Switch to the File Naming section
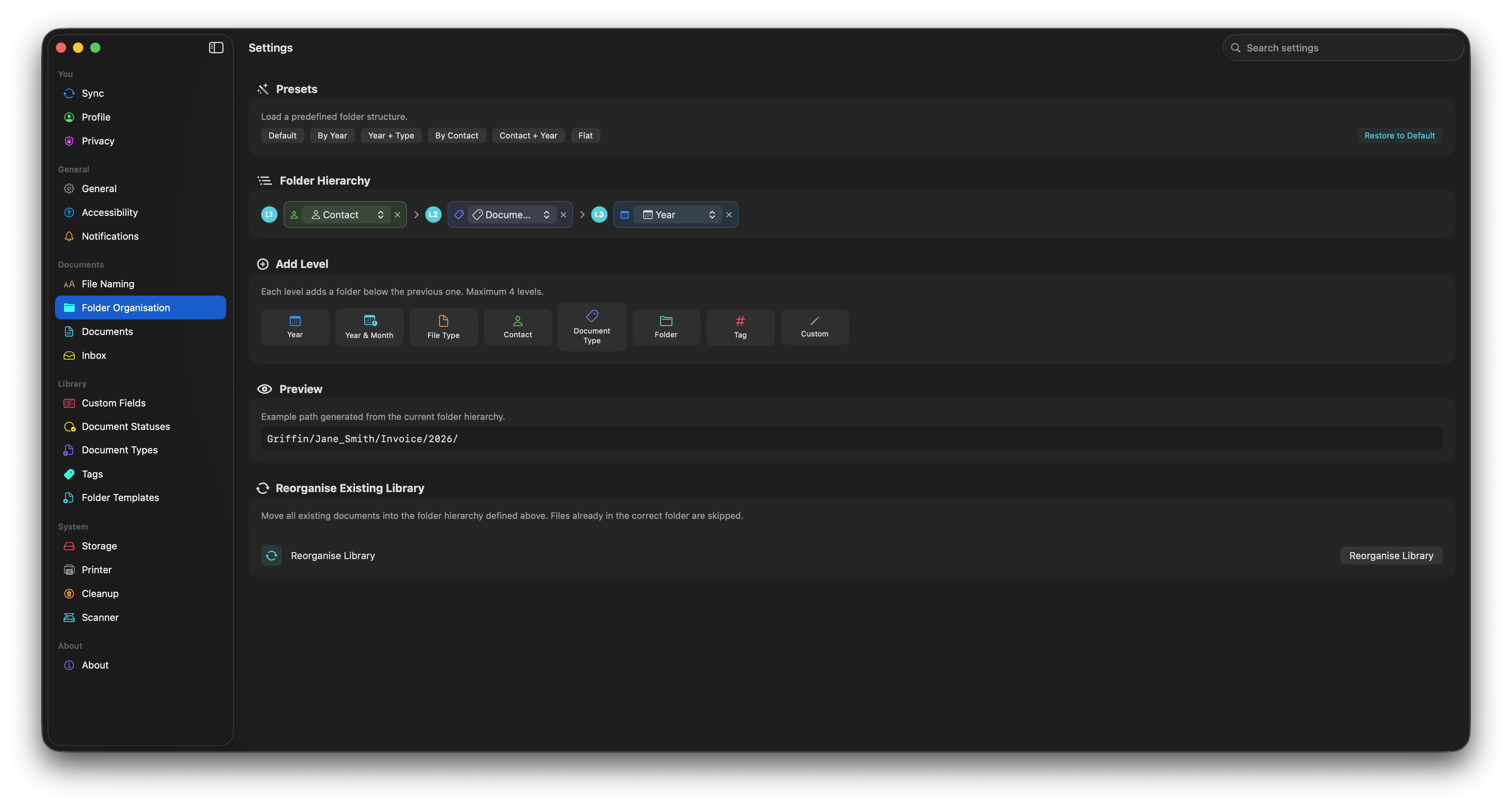 point(108,284)
